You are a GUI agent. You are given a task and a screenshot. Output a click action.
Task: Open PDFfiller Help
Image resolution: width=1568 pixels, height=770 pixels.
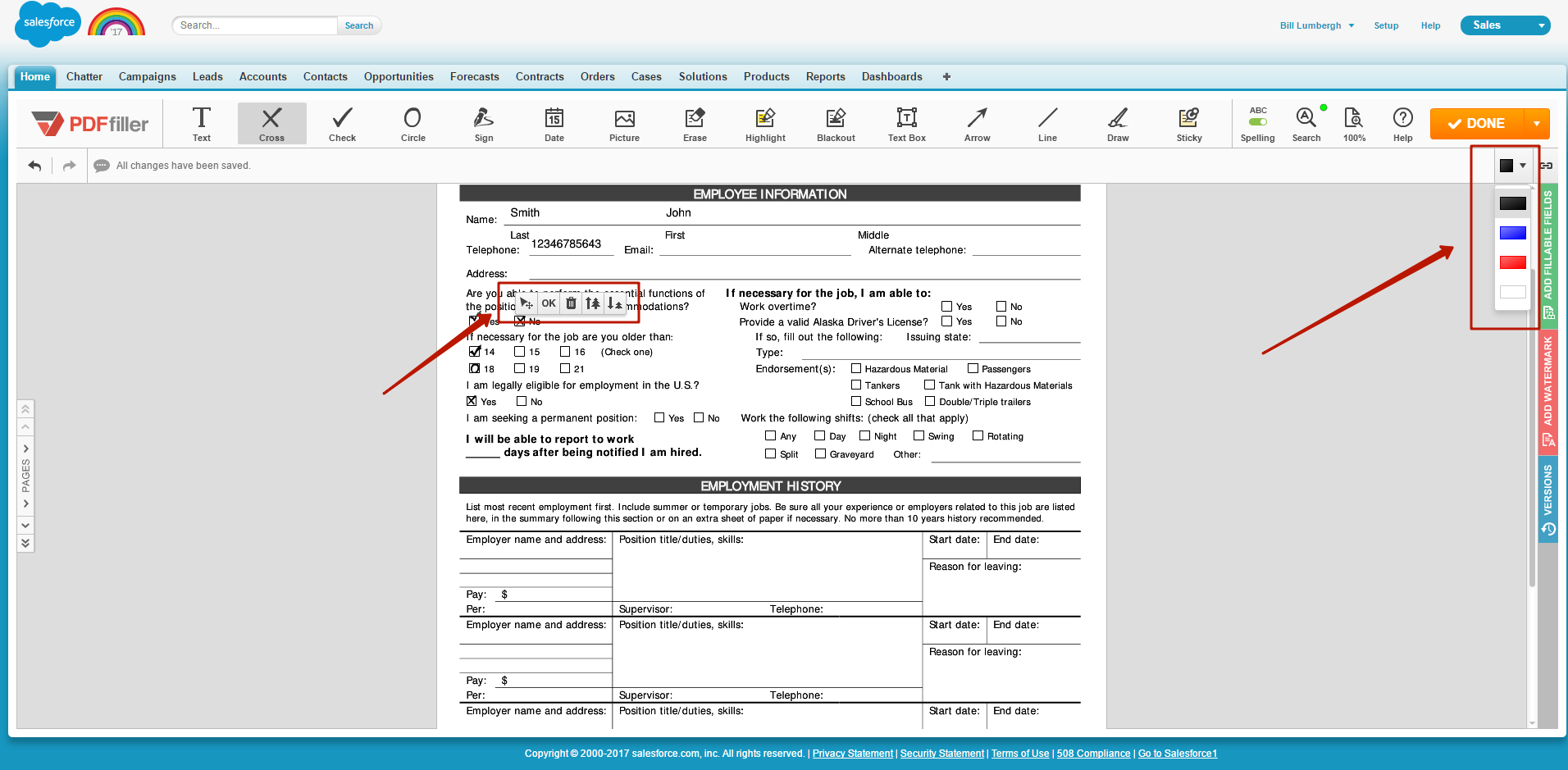[x=1402, y=124]
